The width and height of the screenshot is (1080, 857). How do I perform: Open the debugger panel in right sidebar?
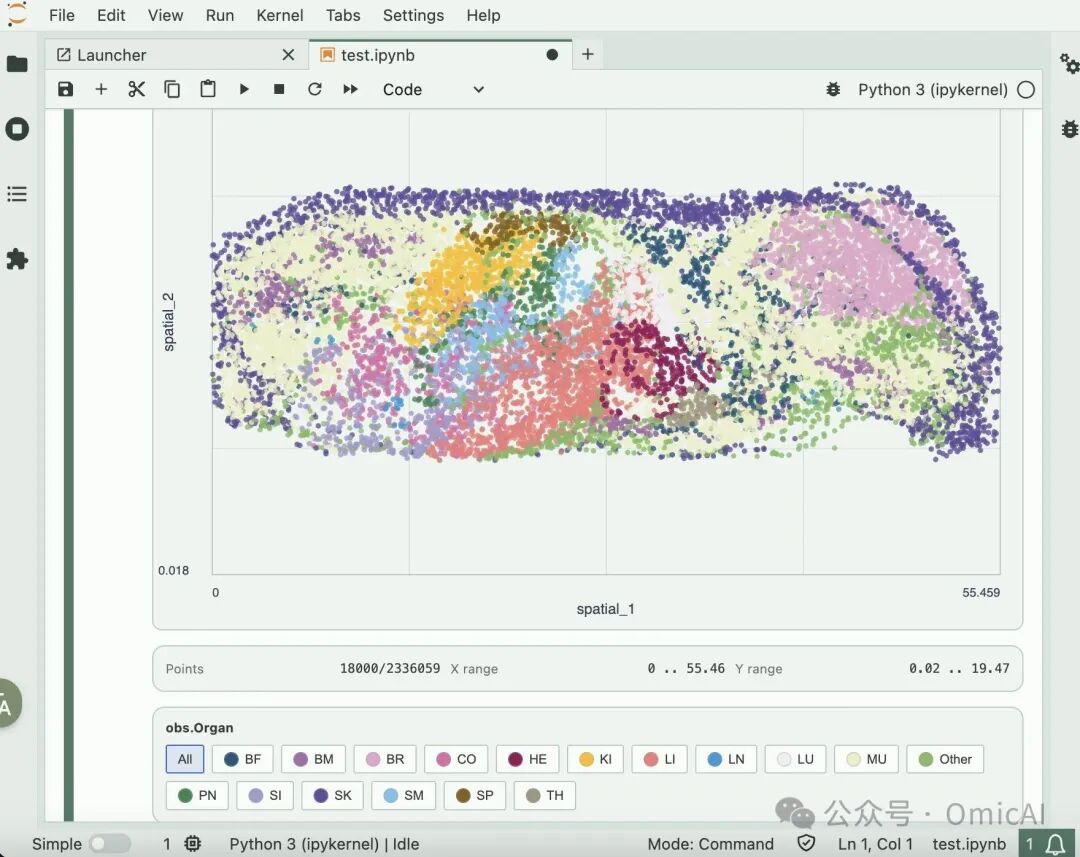click(x=1069, y=129)
